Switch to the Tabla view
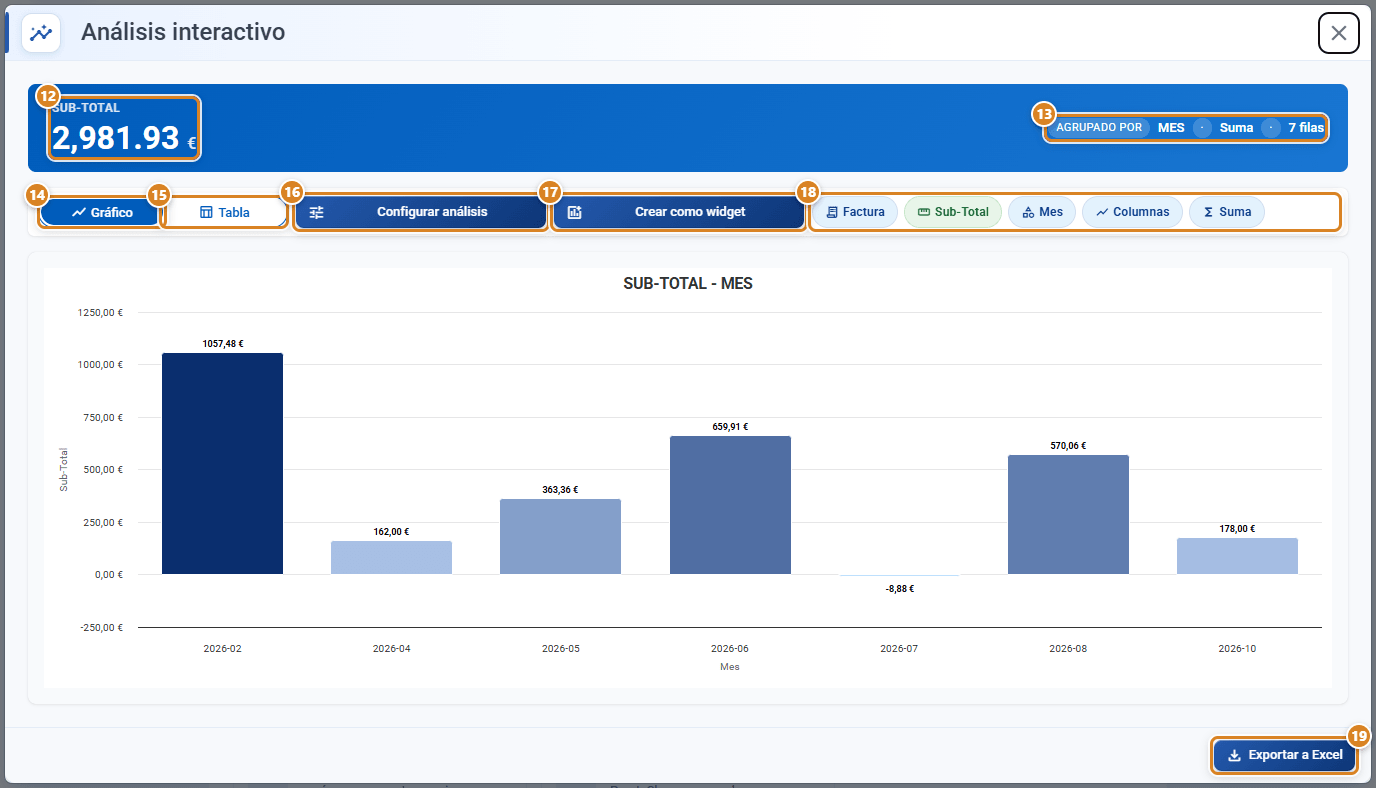Image resolution: width=1376 pixels, height=788 pixels. (224, 212)
